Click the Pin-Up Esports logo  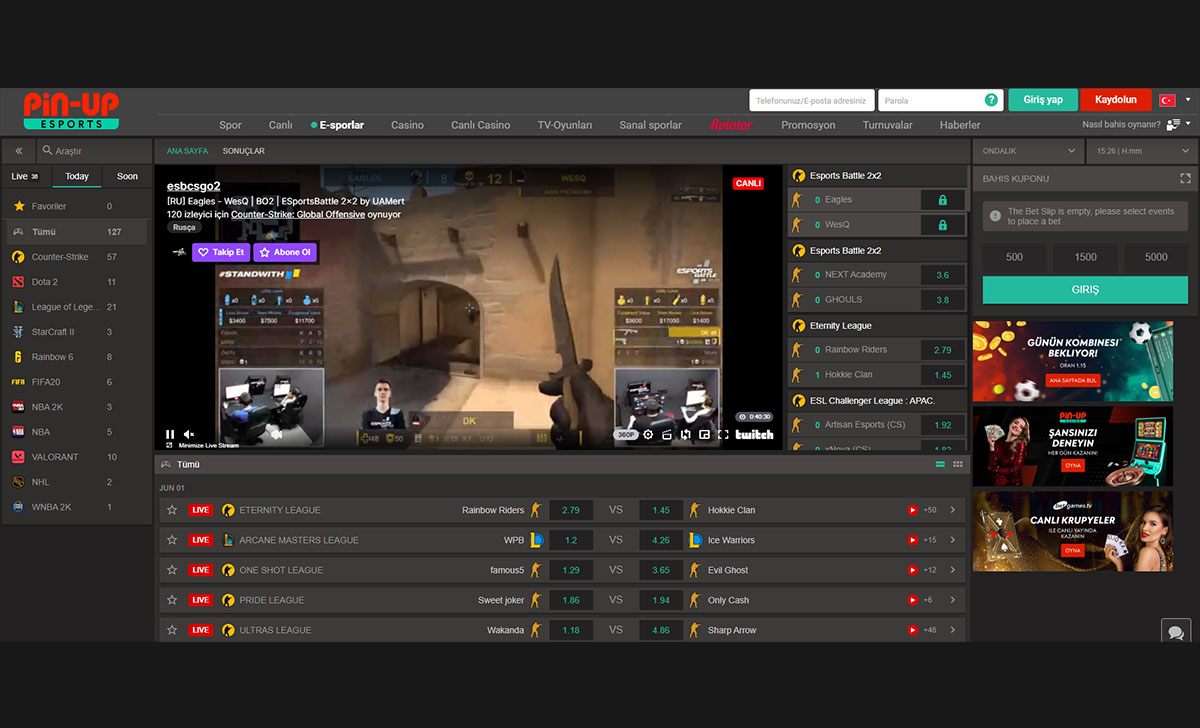click(71, 111)
